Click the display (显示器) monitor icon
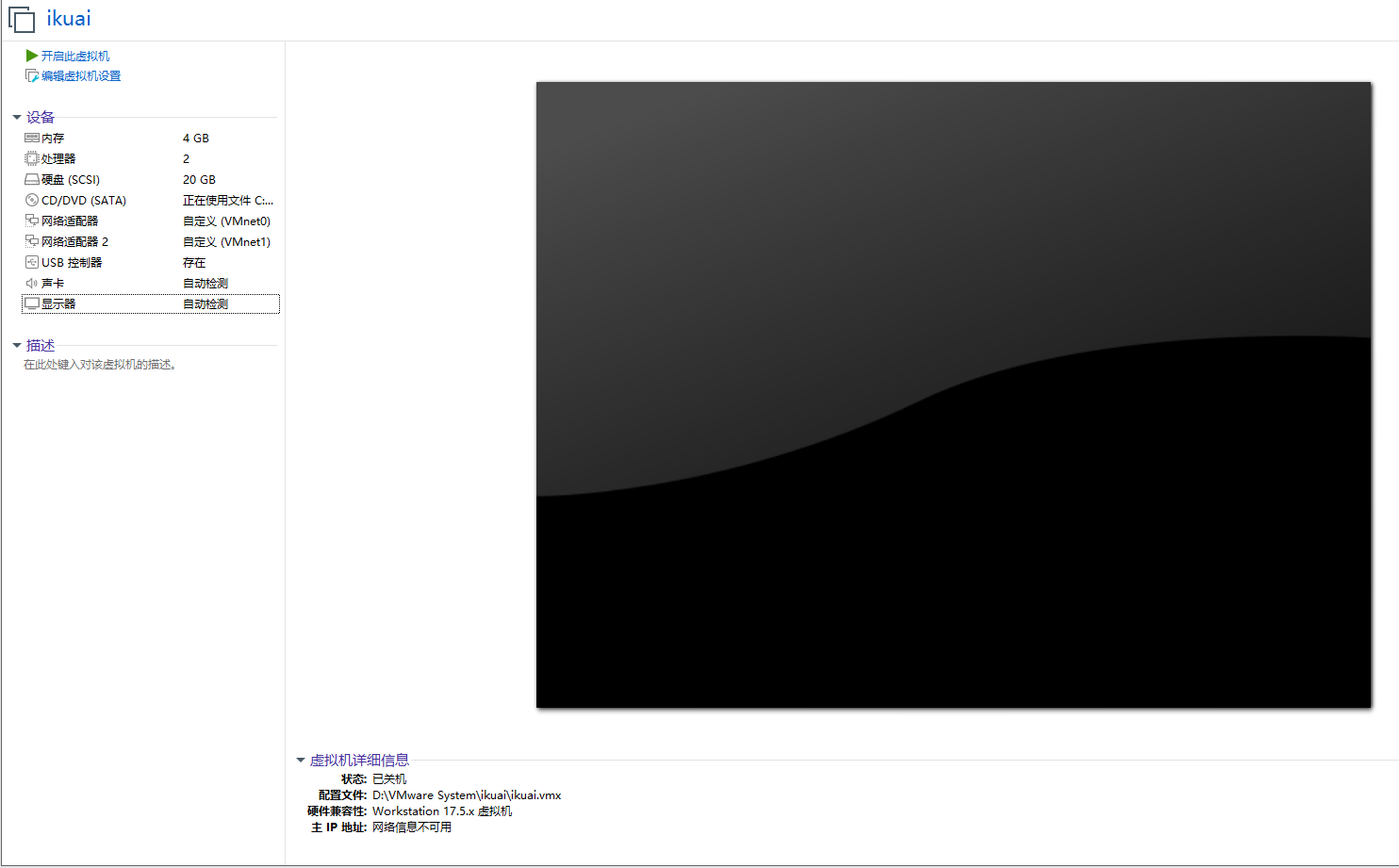This screenshot has width=1399, height=868. point(32,303)
